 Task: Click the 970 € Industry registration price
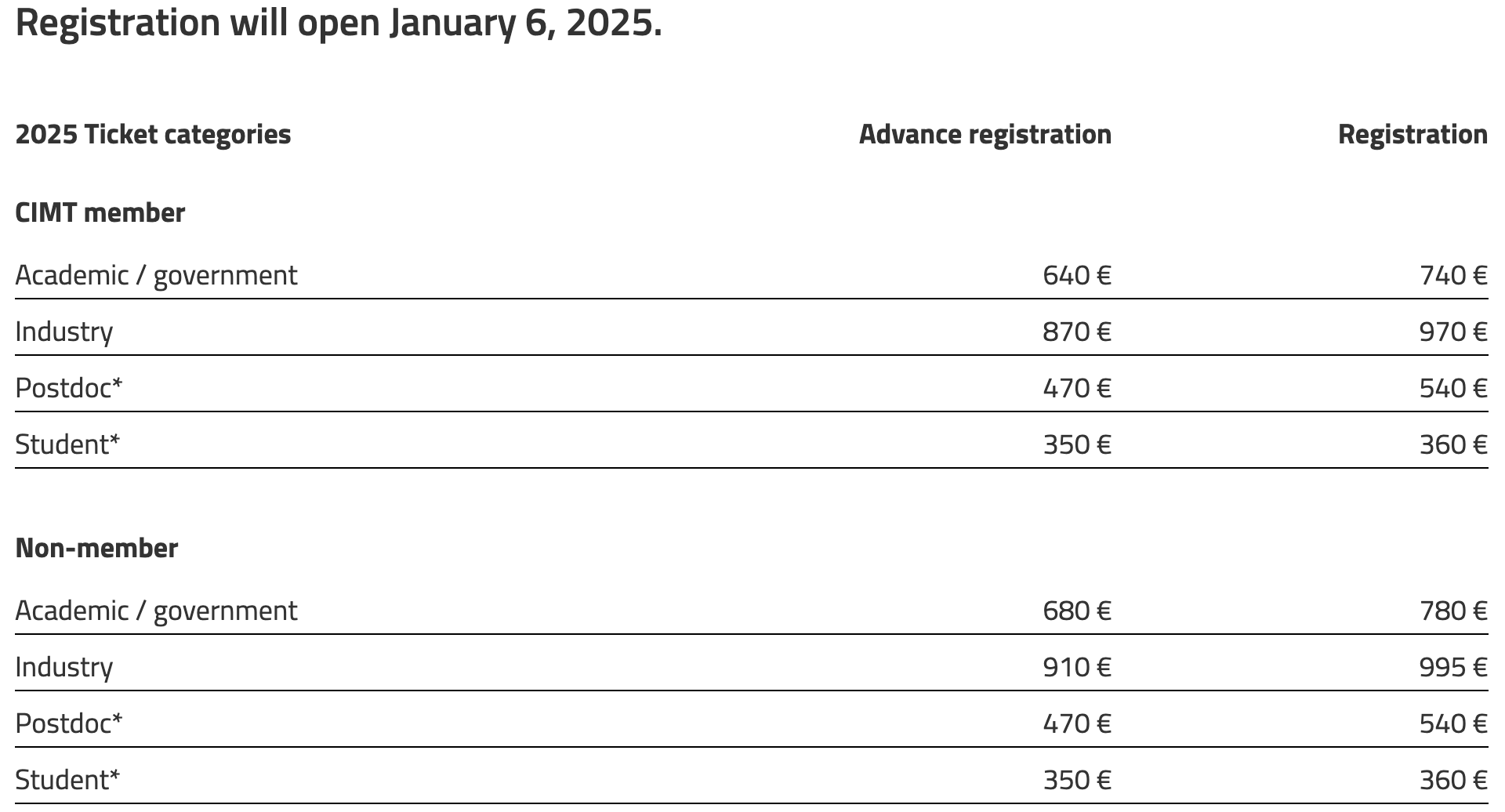(x=1453, y=332)
